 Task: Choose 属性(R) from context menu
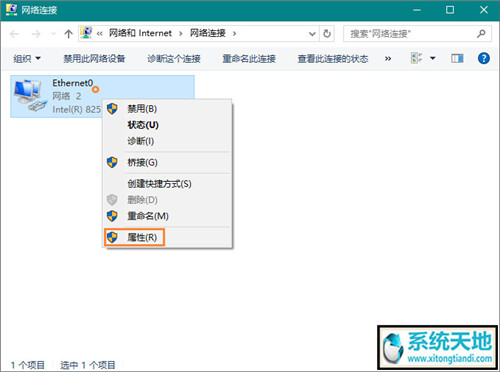[167, 237]
